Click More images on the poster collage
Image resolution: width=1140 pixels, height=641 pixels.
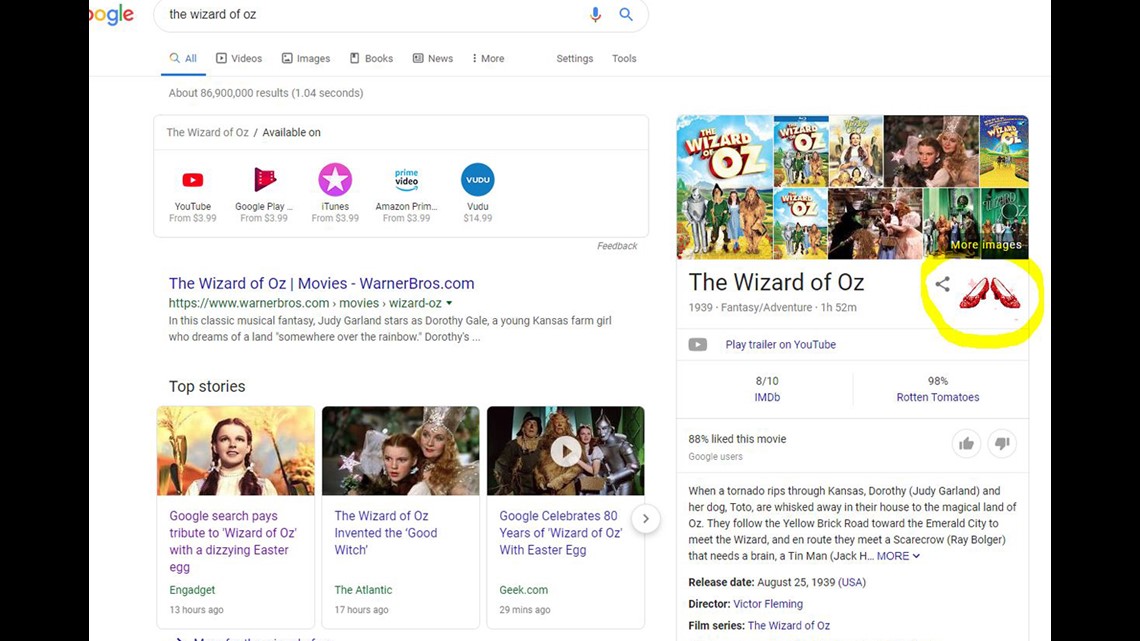point(985,245)
